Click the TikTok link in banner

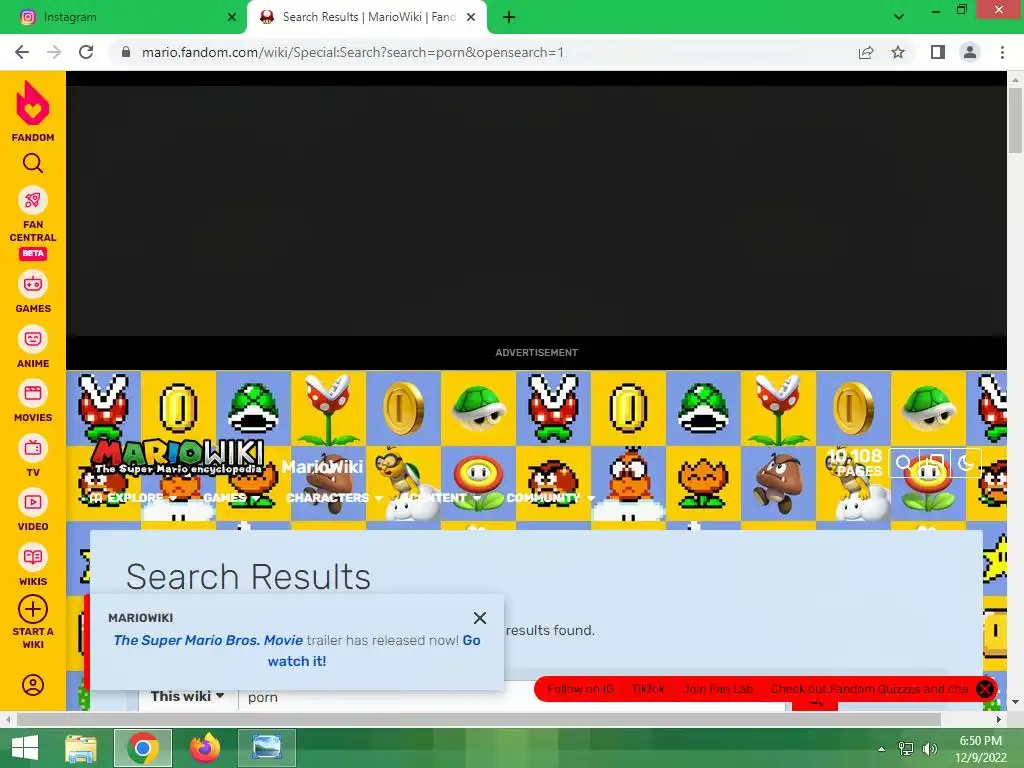(x=648, y=689)
